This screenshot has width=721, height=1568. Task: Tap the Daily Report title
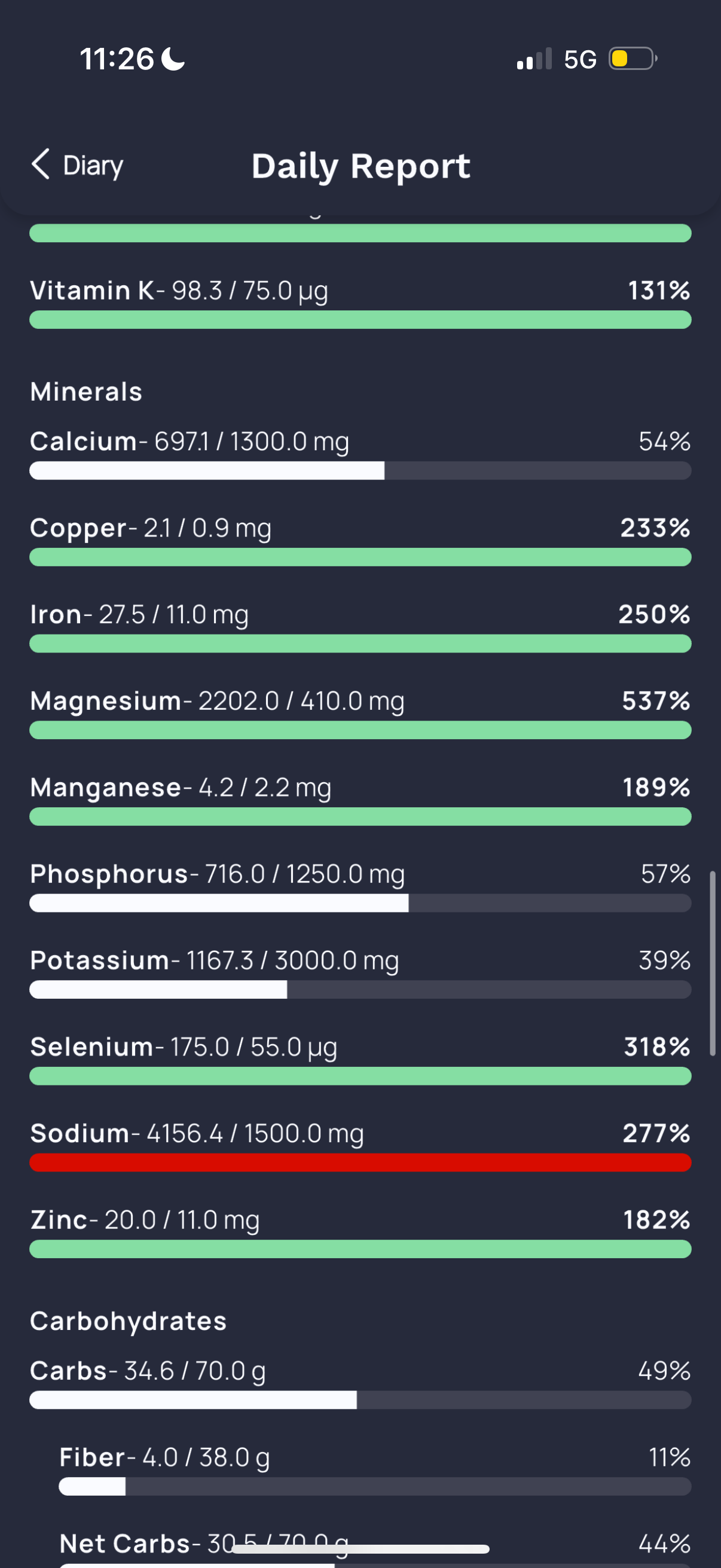coord(361,166)
